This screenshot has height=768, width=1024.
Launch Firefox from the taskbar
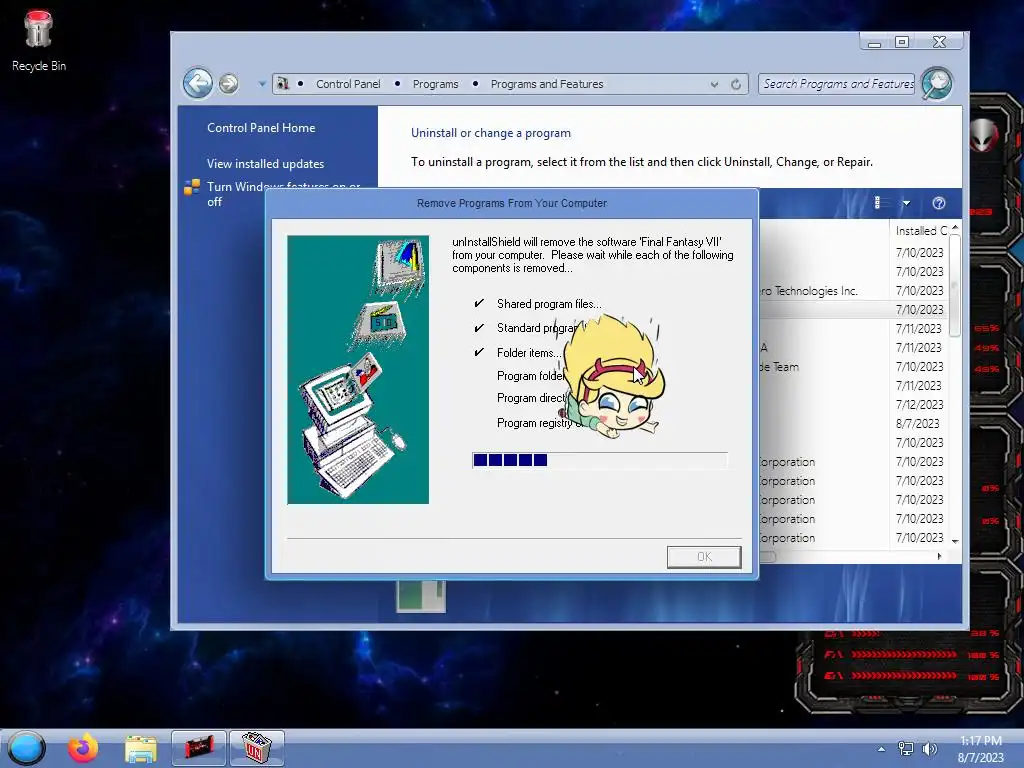coord(83,748)
